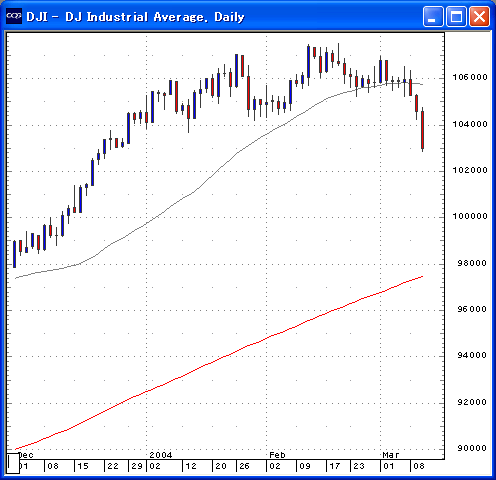The width and height of the screenshot is (496, 480).
Task: Click the 98000 price axis label
Action: coord(472,263)
